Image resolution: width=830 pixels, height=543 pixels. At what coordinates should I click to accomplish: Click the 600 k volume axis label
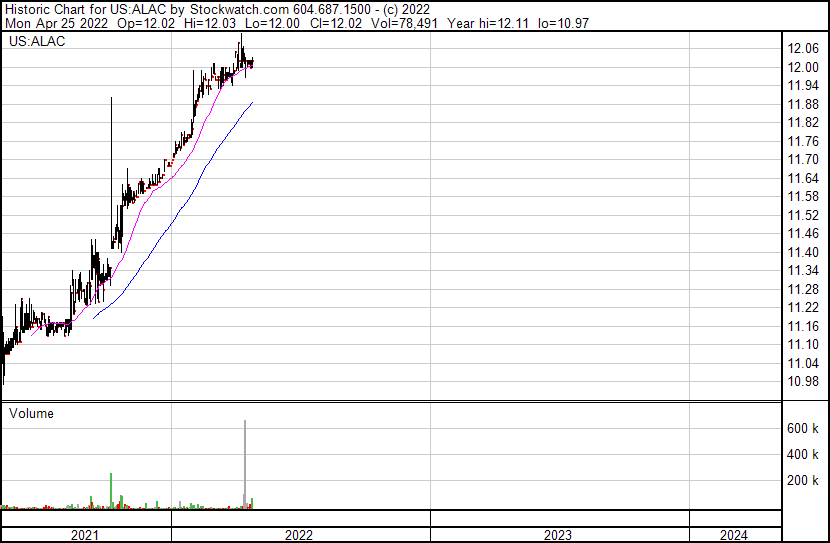(803, 429)
